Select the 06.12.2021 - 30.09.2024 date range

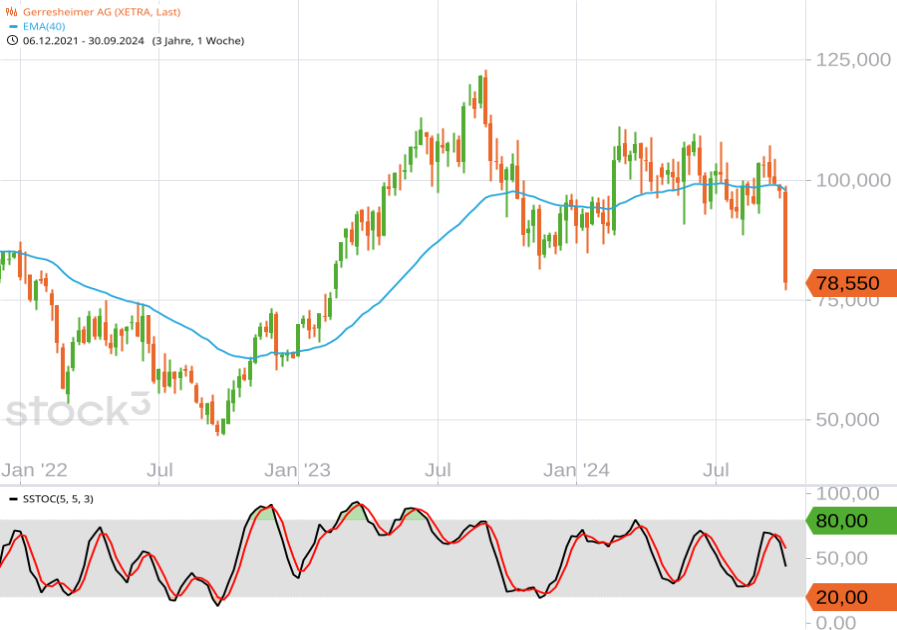[x=84, y=41]
